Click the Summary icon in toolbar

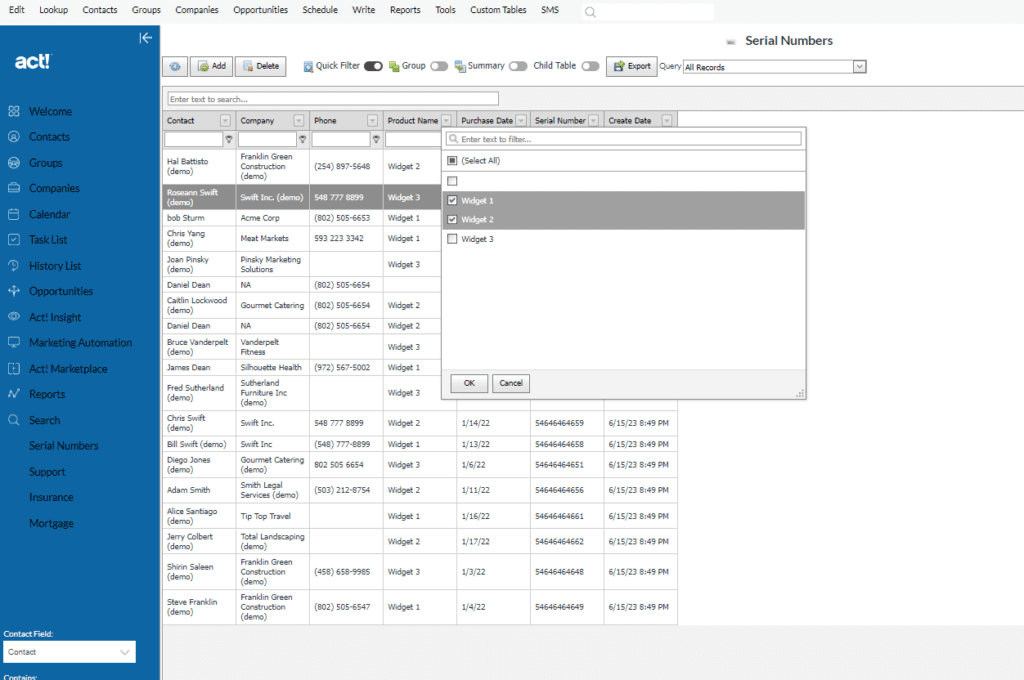coord(460,67)
